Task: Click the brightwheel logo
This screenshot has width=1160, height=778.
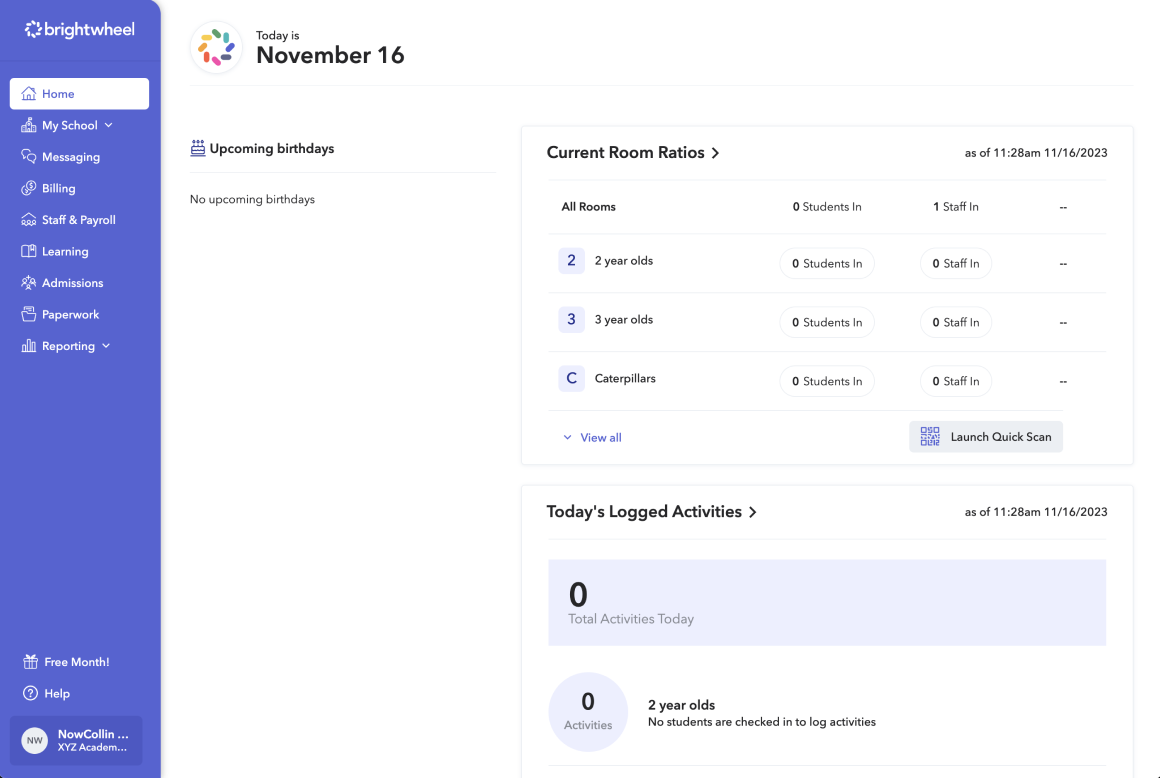Action: pyautogui.click(x=79, y=29)
